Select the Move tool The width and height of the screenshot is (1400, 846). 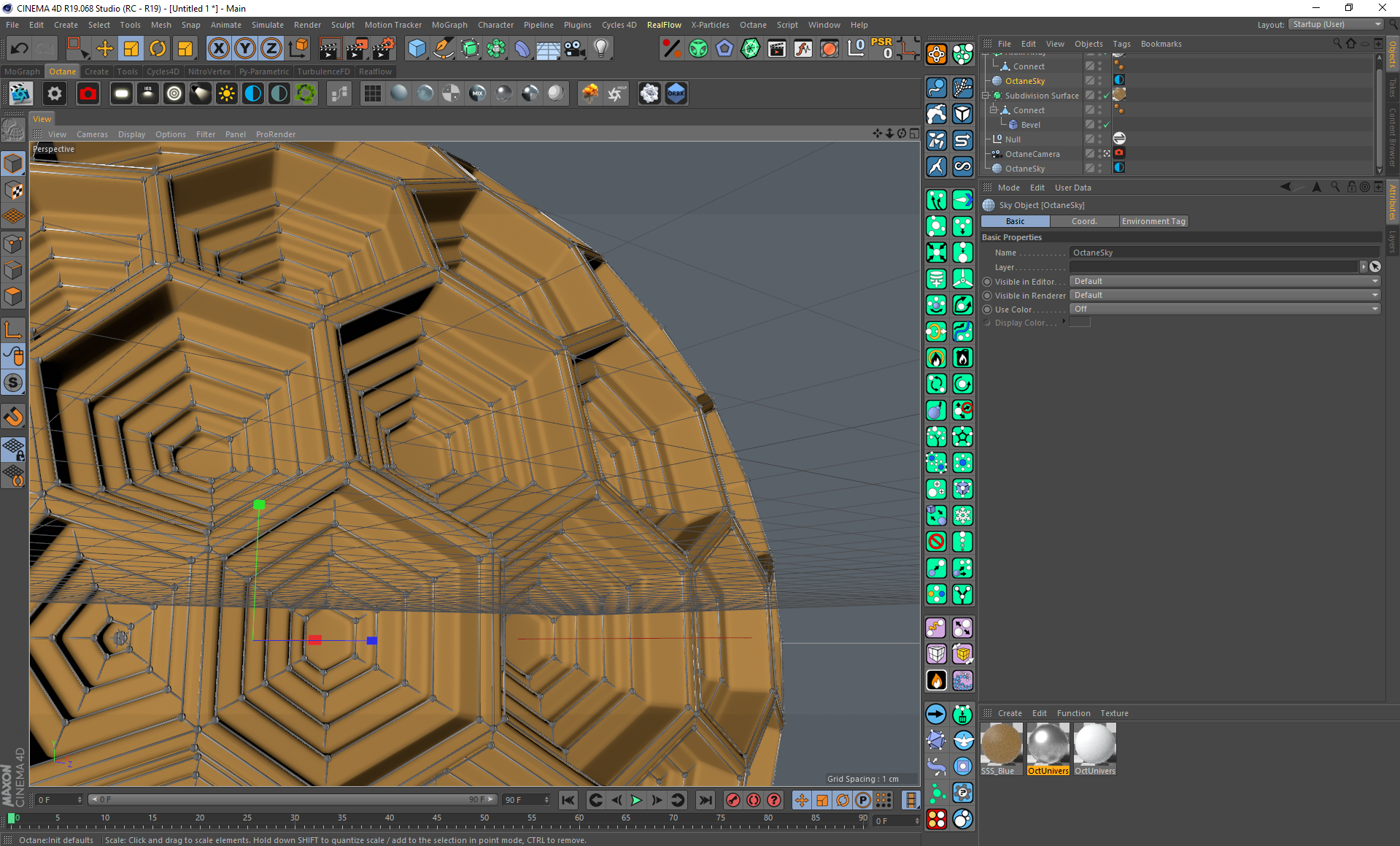coord(104,49)
